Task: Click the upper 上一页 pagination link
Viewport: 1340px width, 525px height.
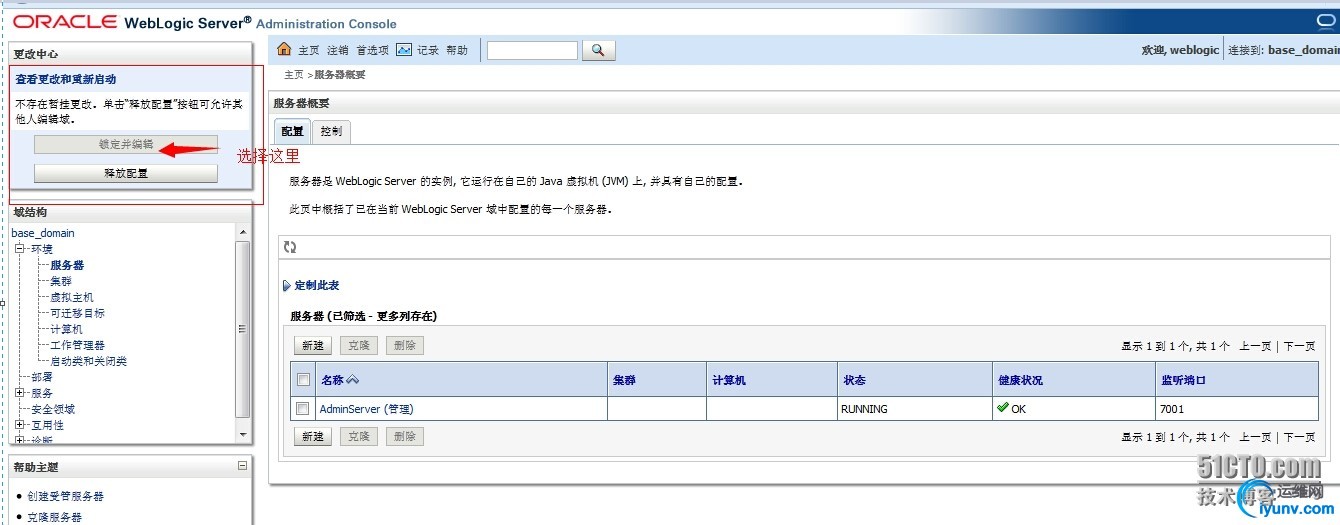Action: (x=1255, y=346)
